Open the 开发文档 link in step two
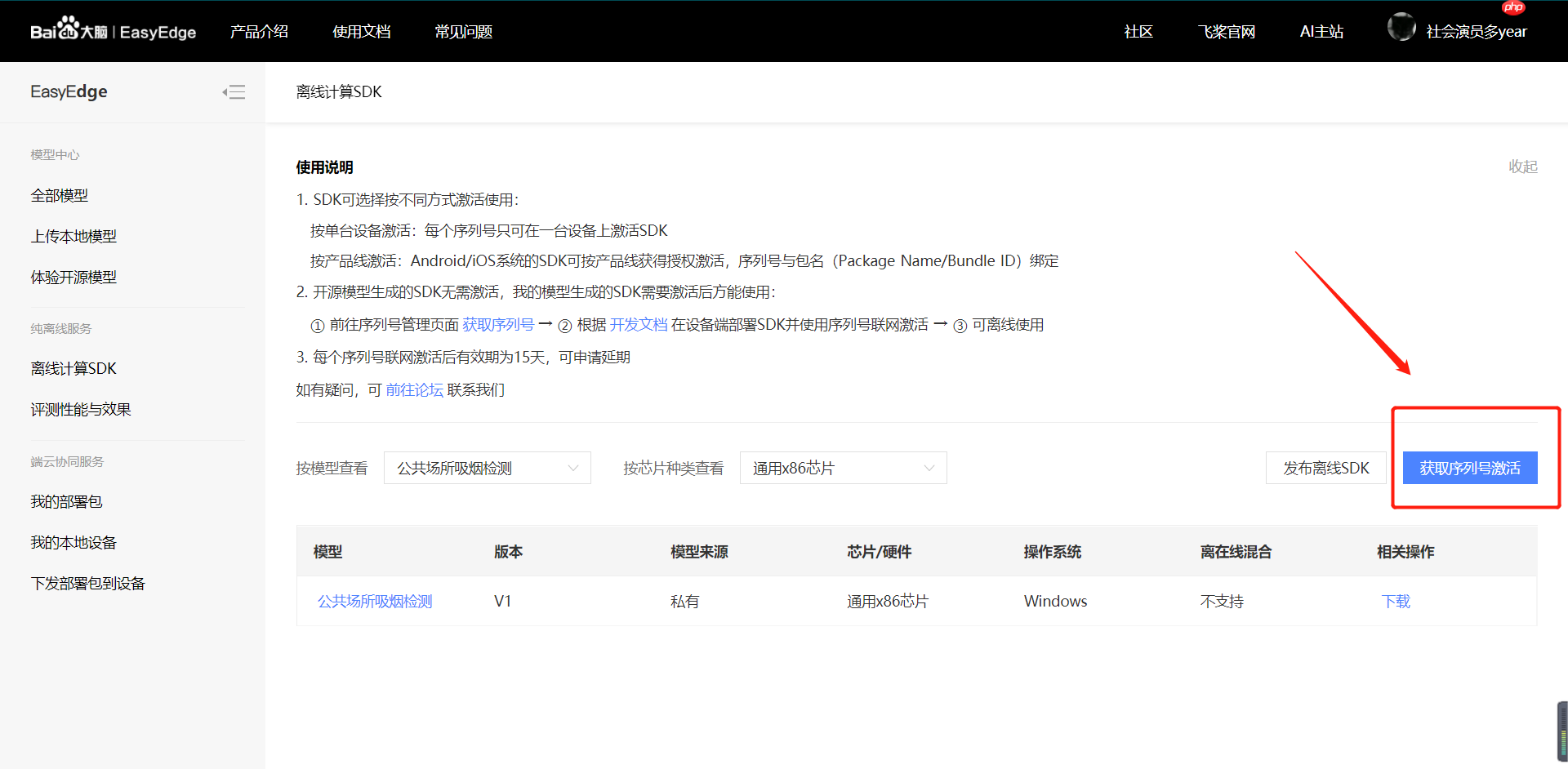 tap(637, 324)
